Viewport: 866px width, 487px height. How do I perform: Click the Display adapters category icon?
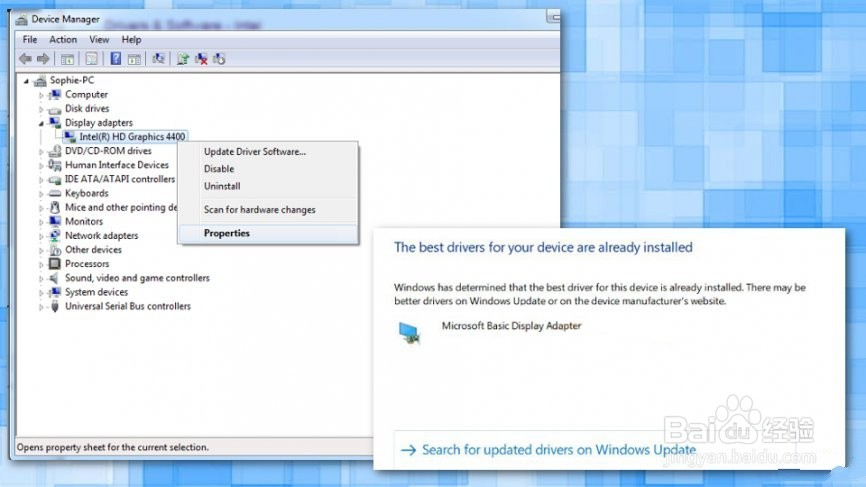tap(55, 123)
